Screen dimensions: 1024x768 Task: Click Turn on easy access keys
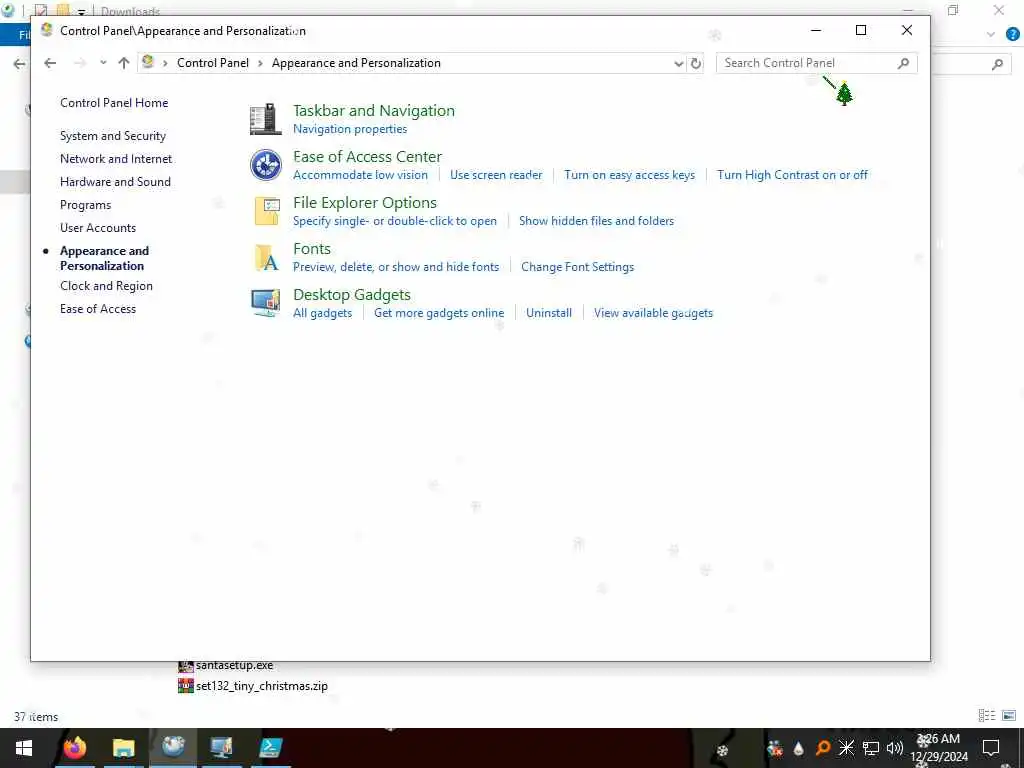point(630,175)
